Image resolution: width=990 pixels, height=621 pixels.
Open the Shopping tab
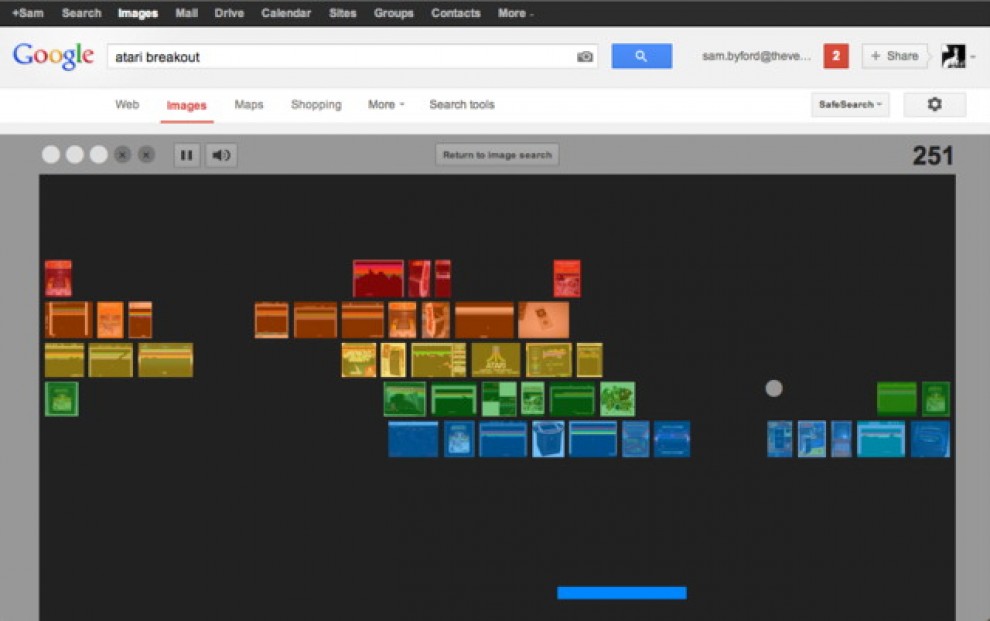click(316, 105)
